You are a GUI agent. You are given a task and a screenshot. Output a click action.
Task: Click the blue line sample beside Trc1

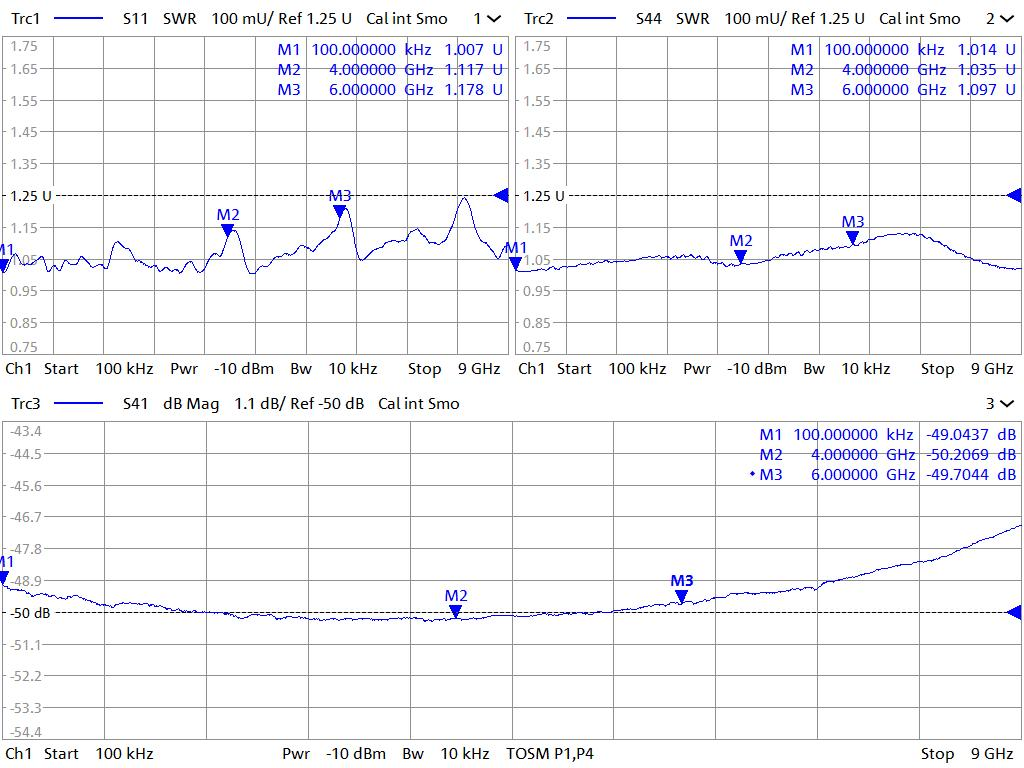(77, 19)
